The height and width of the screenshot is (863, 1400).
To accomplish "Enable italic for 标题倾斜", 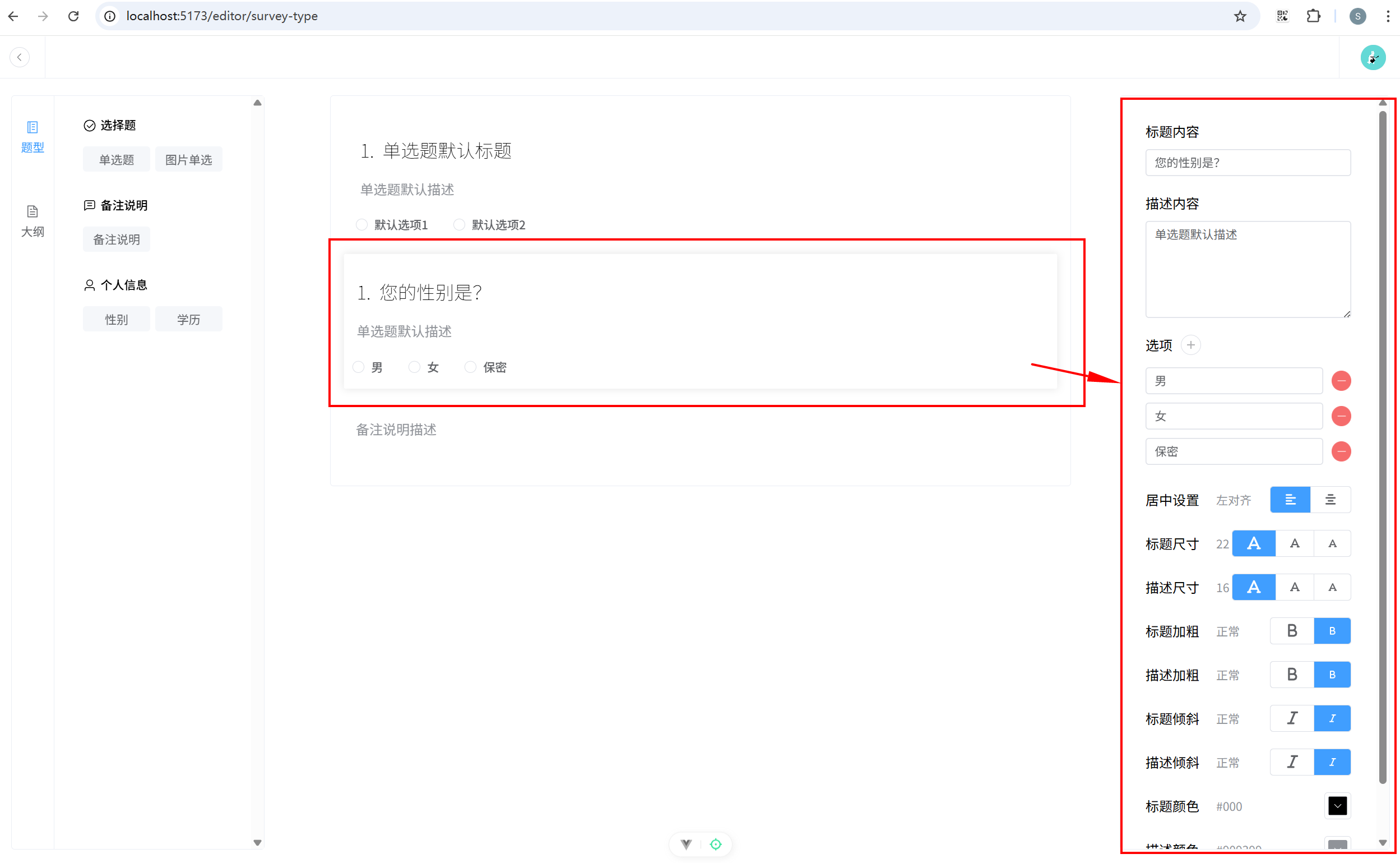I will (1292, 718).
